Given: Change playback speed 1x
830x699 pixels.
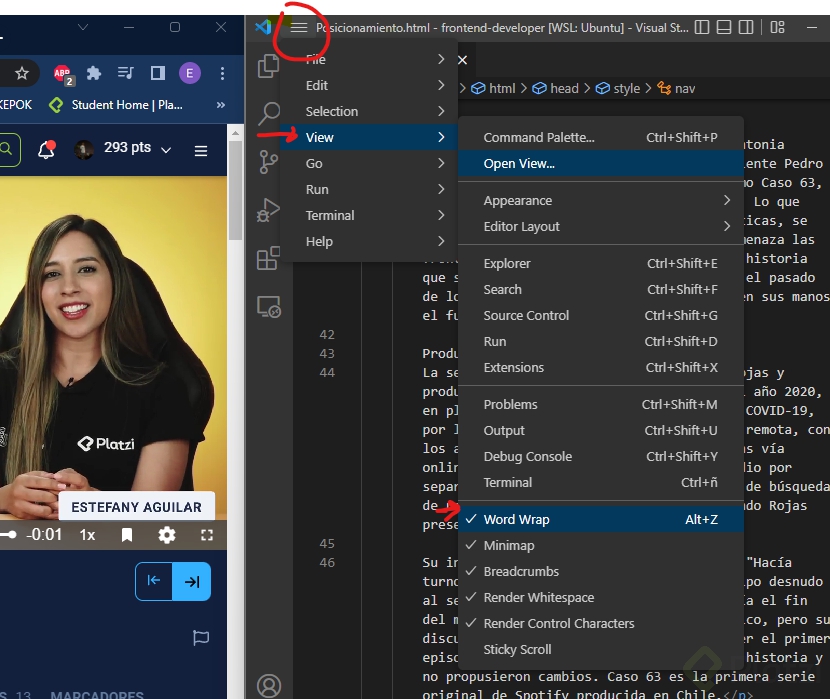Looking at the screenshot, I should pos(87,535).
